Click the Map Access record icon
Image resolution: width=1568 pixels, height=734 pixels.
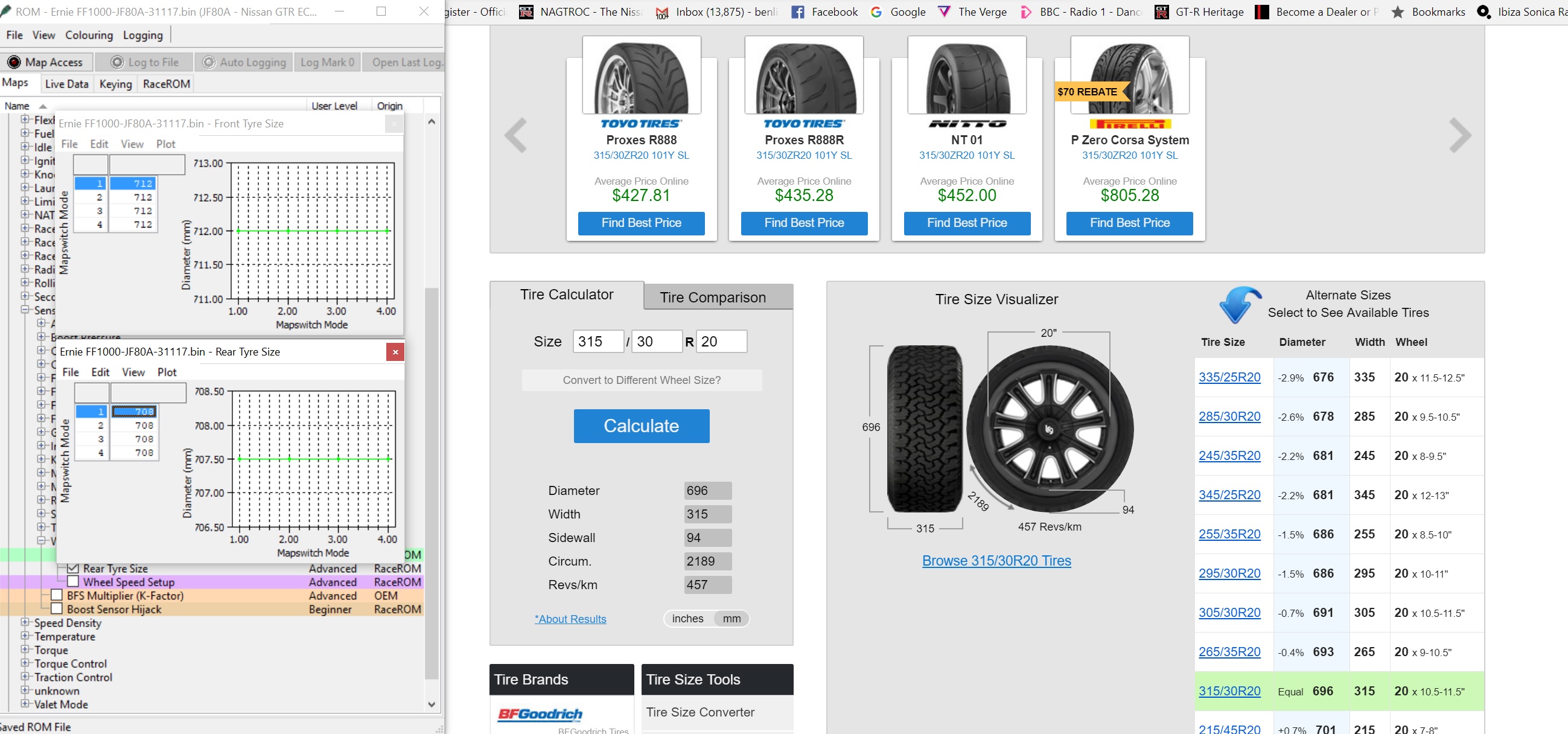(13, 62)
